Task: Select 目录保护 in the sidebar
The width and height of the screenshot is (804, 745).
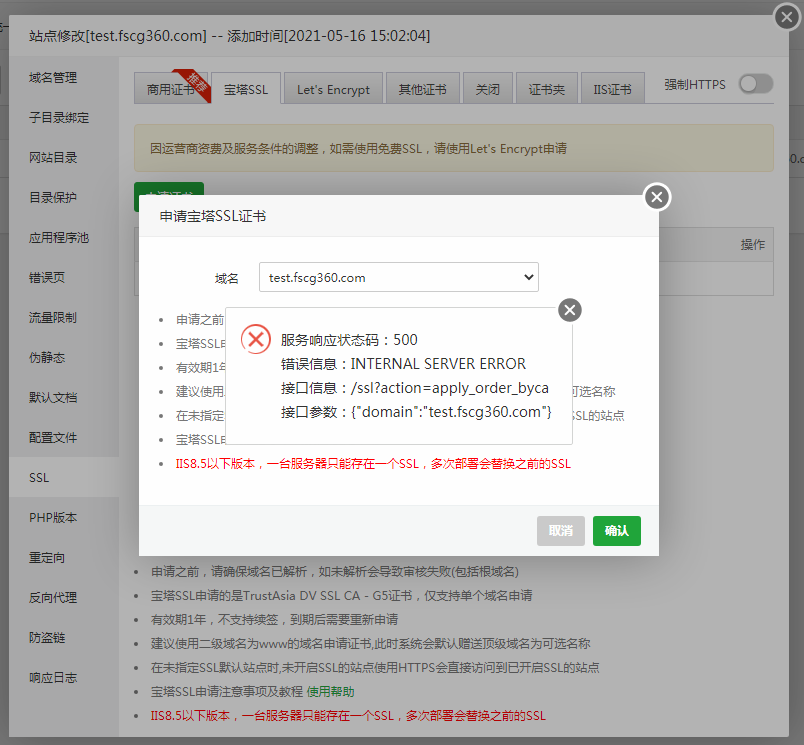Action: point(64,197)
